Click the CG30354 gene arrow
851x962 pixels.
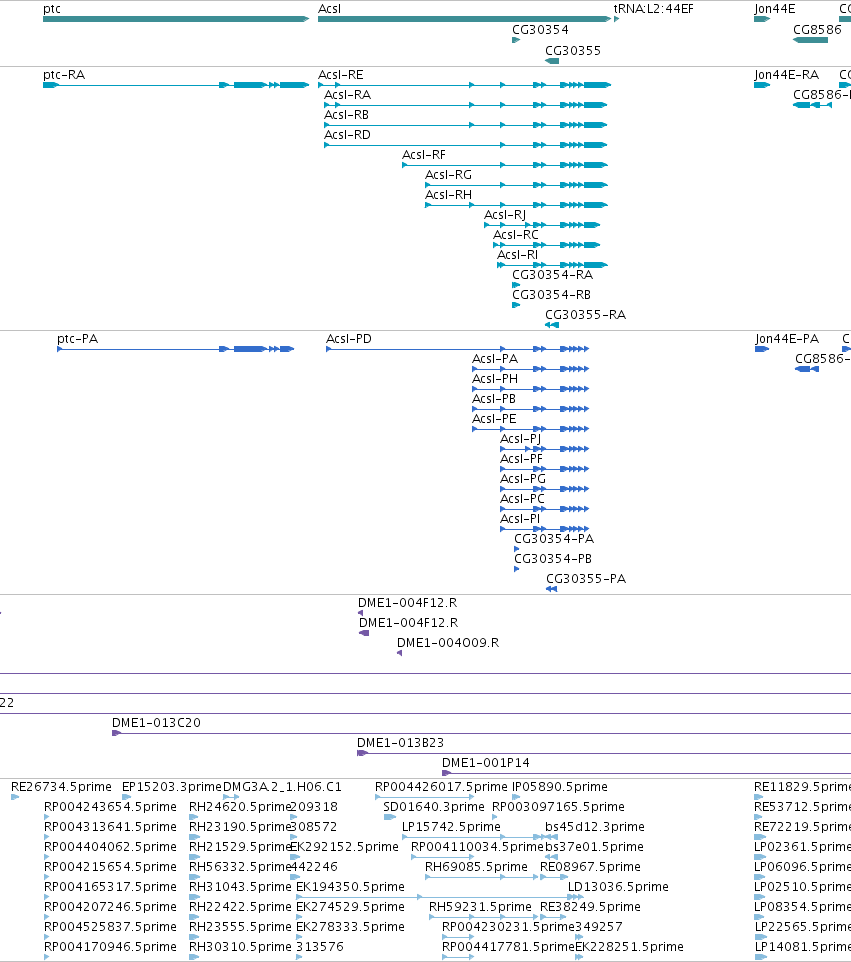pyautogui.click(x=516, y=40)
